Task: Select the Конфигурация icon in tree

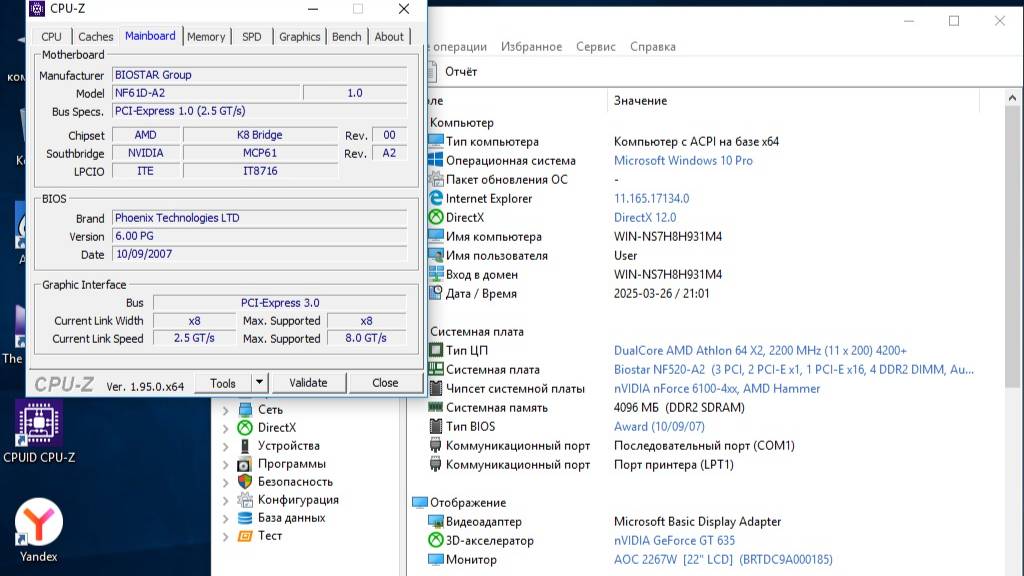Action: point(245,500)
